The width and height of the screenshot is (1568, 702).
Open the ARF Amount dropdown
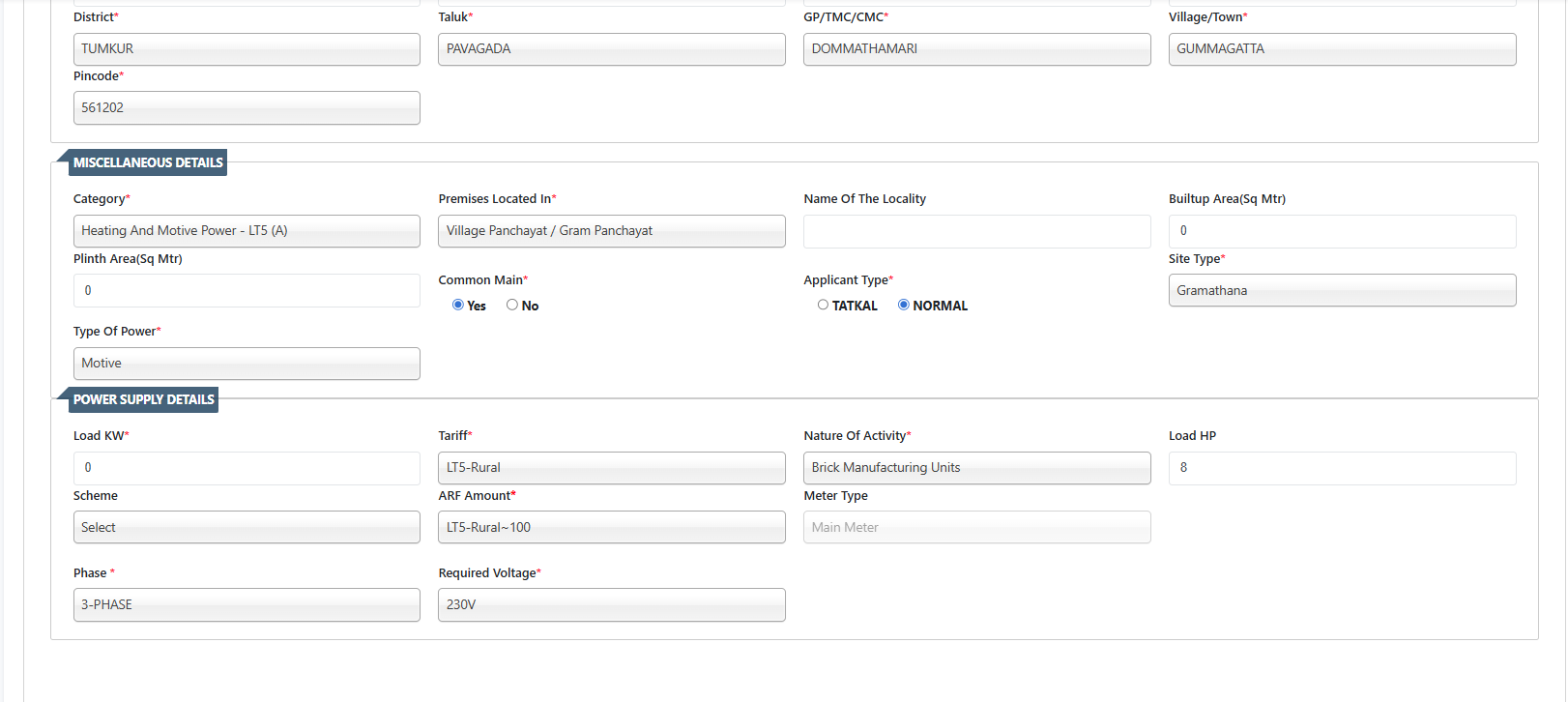click(x=611, y=528)
